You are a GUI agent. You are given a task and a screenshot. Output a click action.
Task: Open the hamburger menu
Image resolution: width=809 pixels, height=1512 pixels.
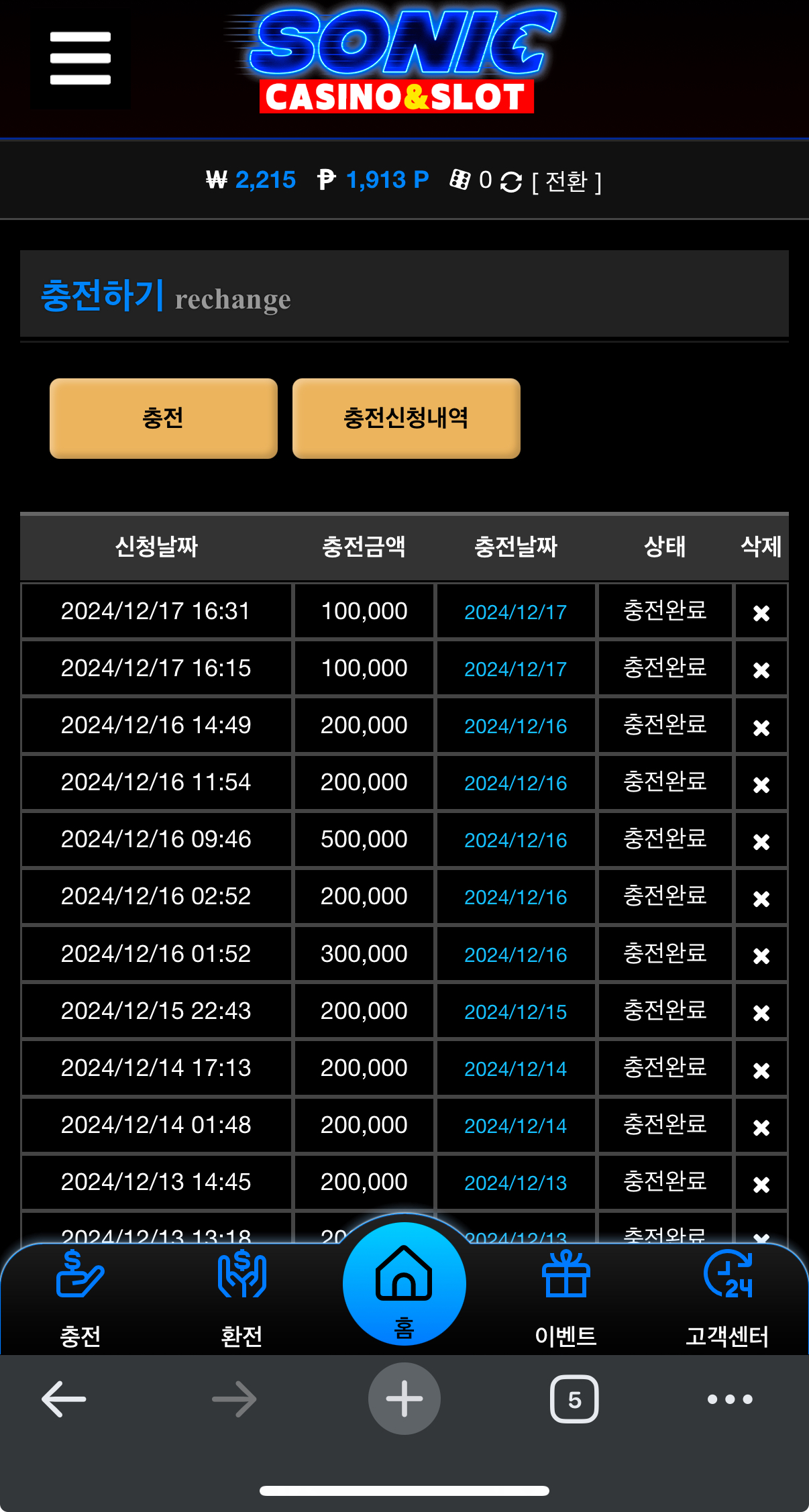tap(80, 58)
